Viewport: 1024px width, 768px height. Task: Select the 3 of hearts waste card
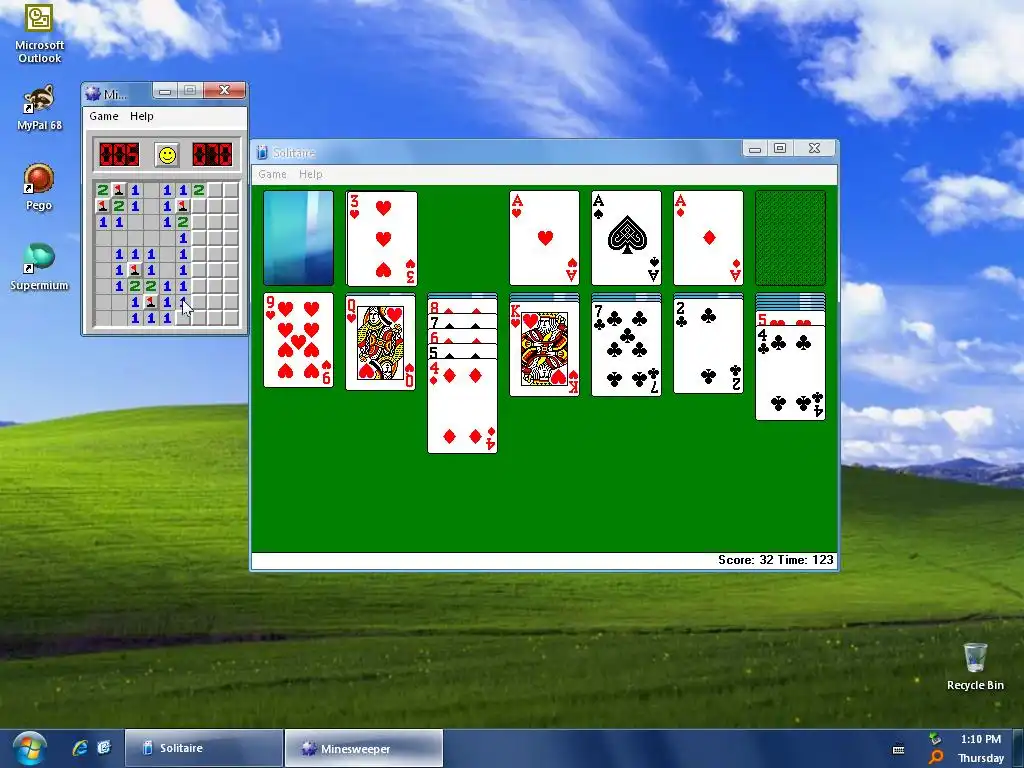coord(382,238)
